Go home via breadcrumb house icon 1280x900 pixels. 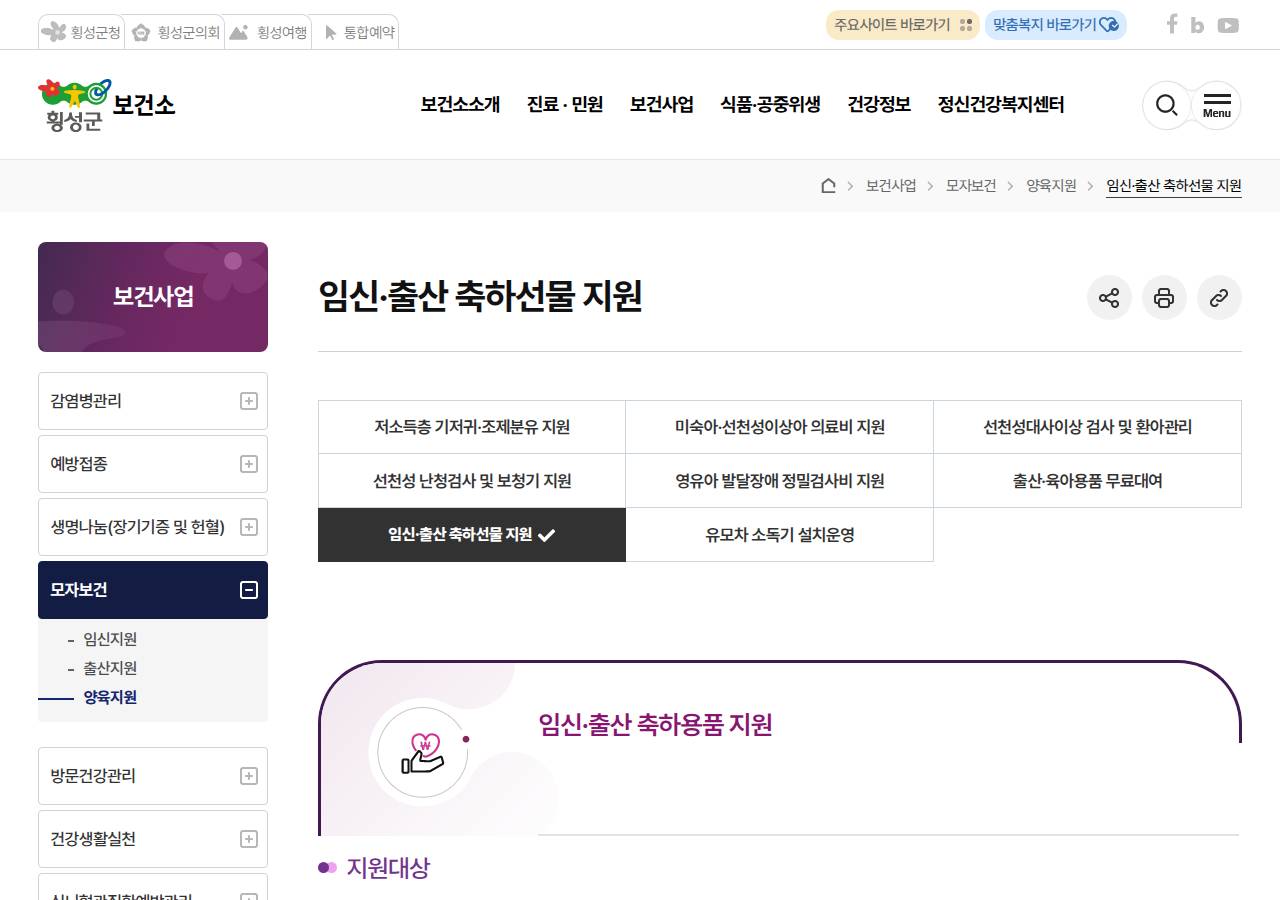point(828,185)
